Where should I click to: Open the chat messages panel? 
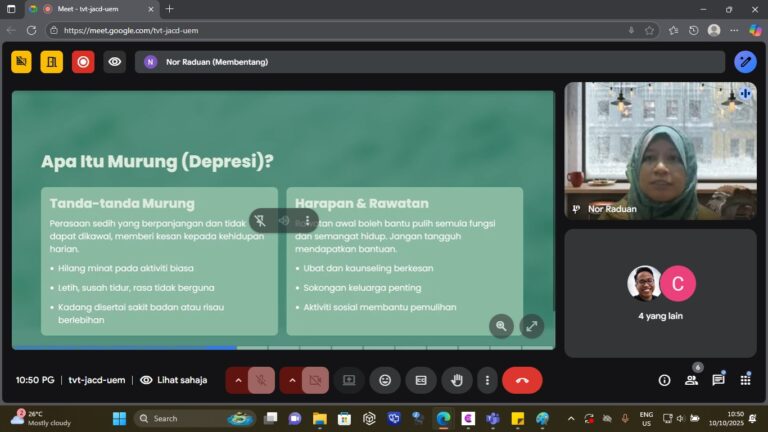(718, 380)
